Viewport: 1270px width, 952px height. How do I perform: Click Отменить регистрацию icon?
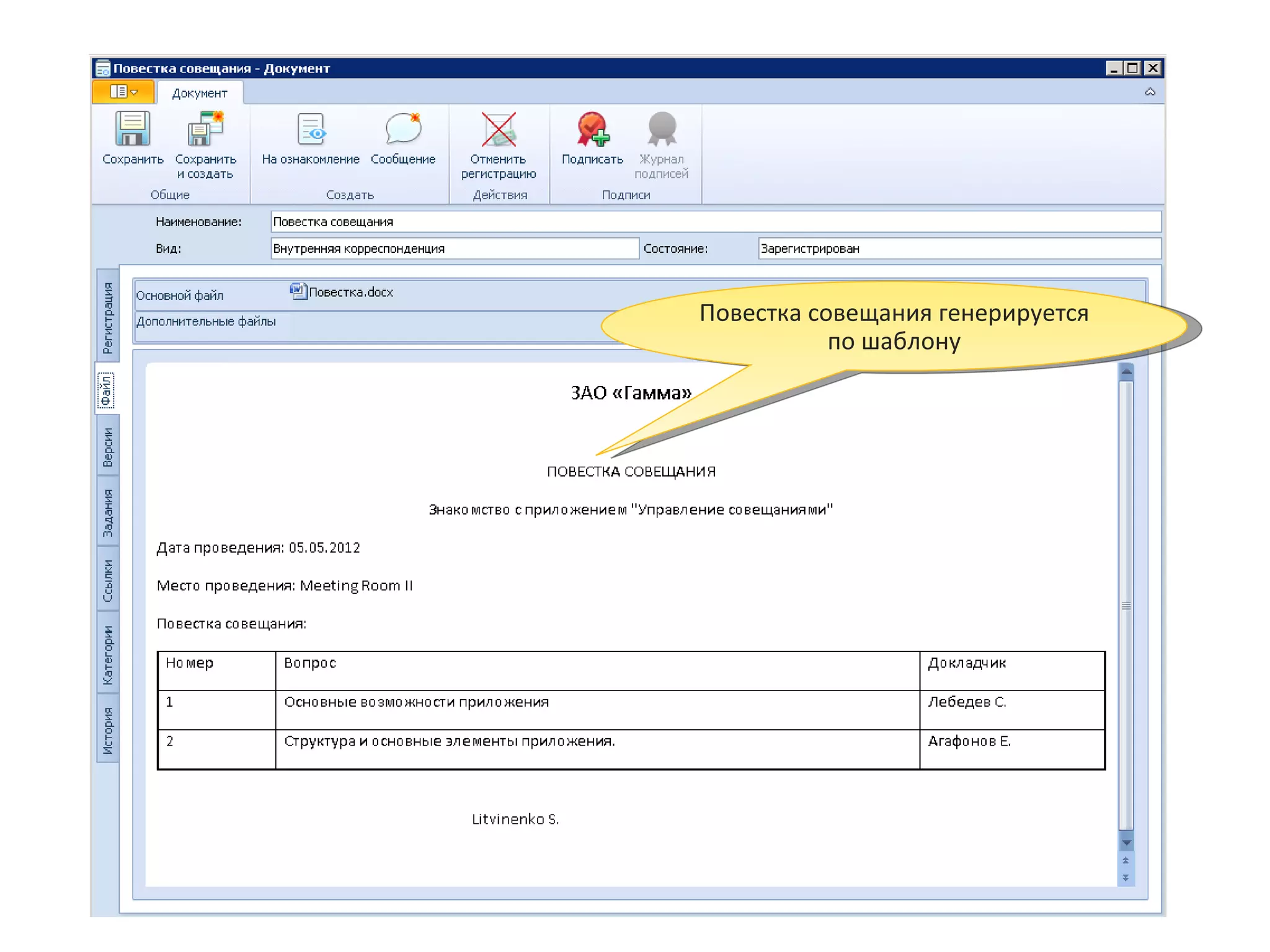pyautogui.click(x=499, y=130)
